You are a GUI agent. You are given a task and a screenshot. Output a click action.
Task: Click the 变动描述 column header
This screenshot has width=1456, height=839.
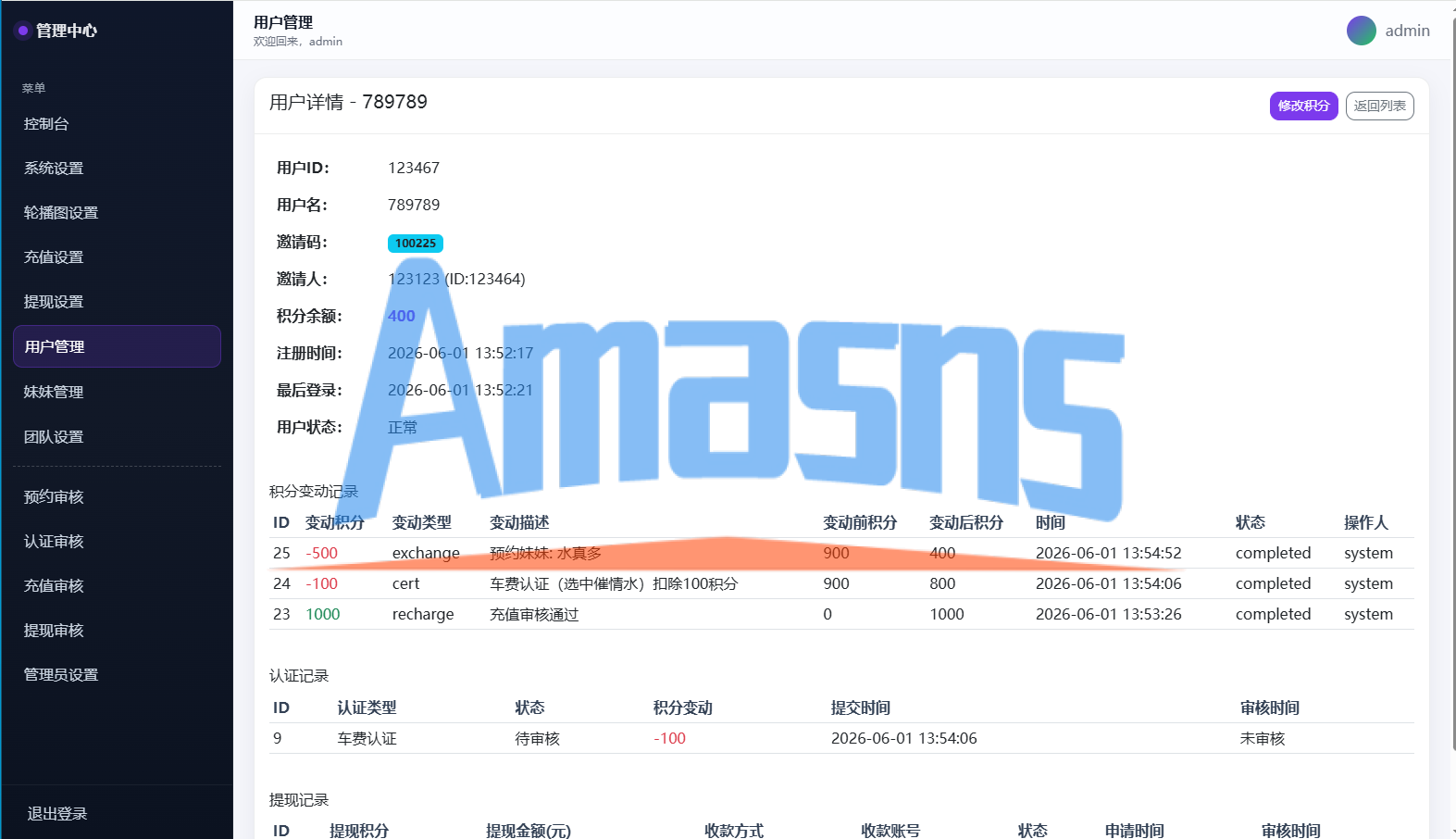tap(519, 522)
